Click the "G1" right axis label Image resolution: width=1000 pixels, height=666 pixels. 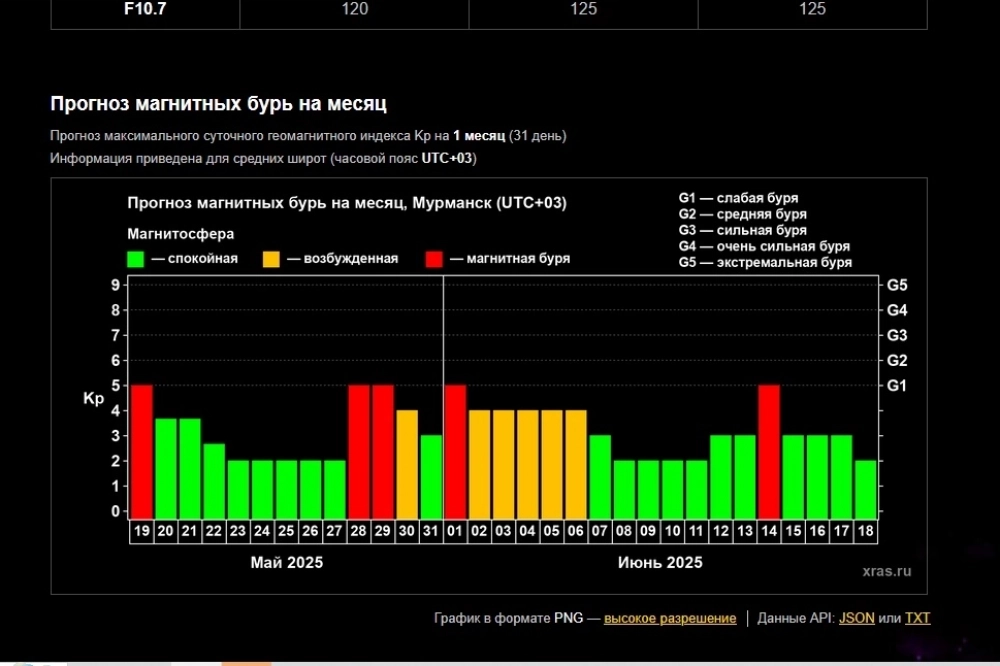tap(897, 385)
